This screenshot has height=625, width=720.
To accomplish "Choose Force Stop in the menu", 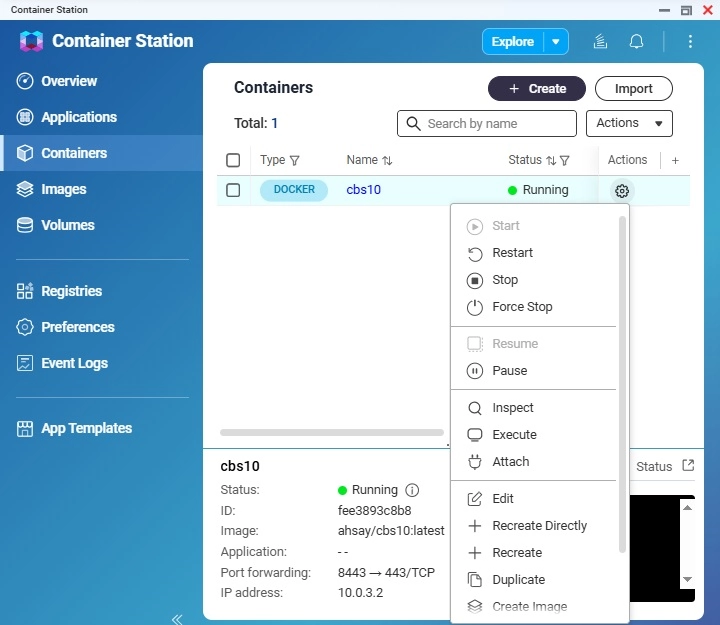I will [522, 307].
